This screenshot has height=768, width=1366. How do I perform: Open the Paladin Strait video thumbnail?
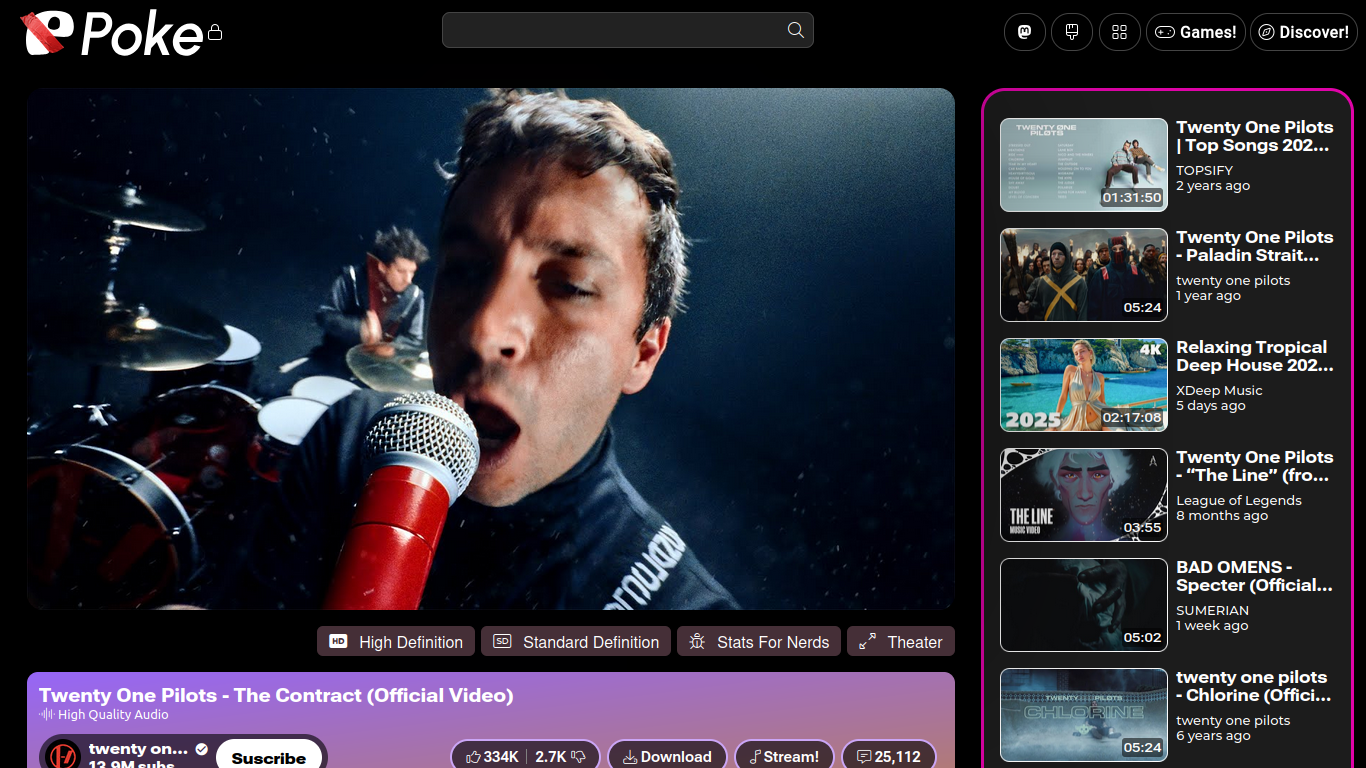pyautogui.click(x=1083, y=275)
